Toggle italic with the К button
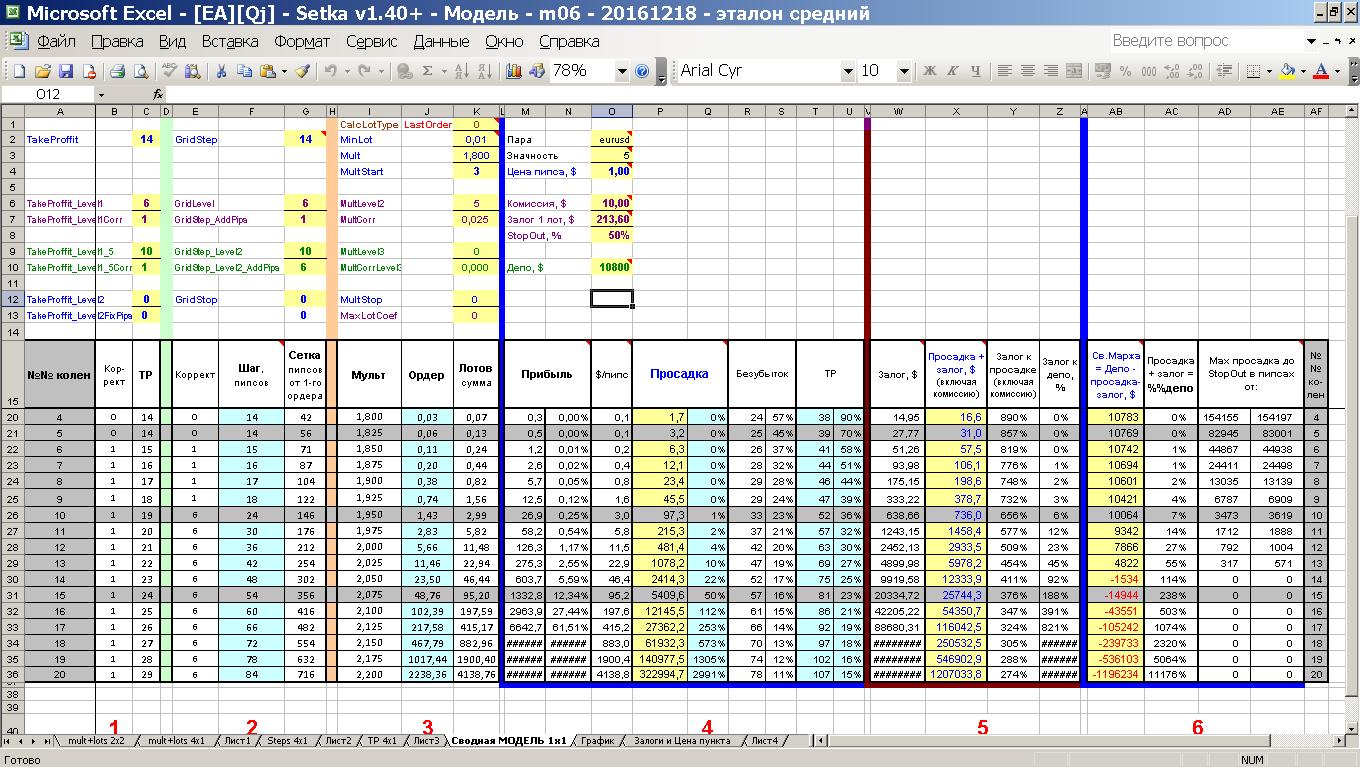This screenshot has height=768, width=1360. (952, 71)
